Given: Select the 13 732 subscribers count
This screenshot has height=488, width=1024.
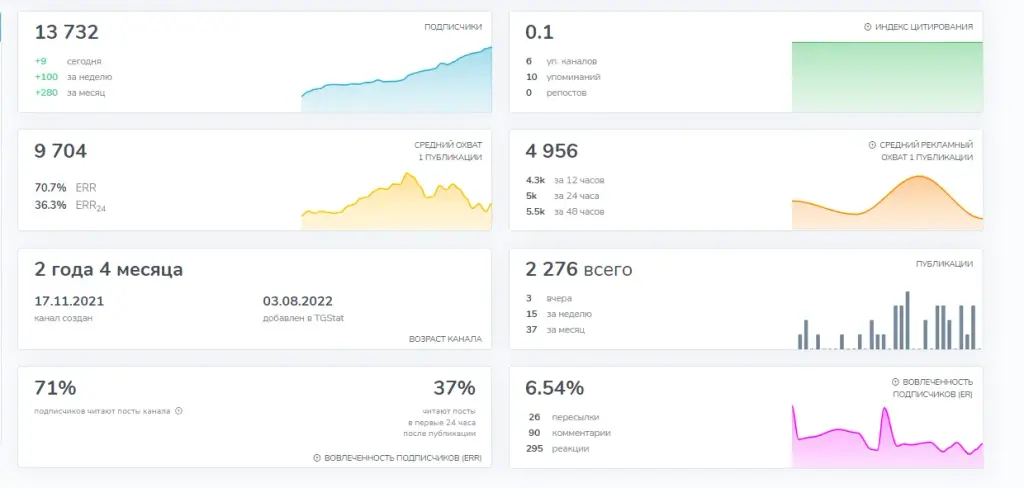Looking at the screenshot, I should click(67, 32).
